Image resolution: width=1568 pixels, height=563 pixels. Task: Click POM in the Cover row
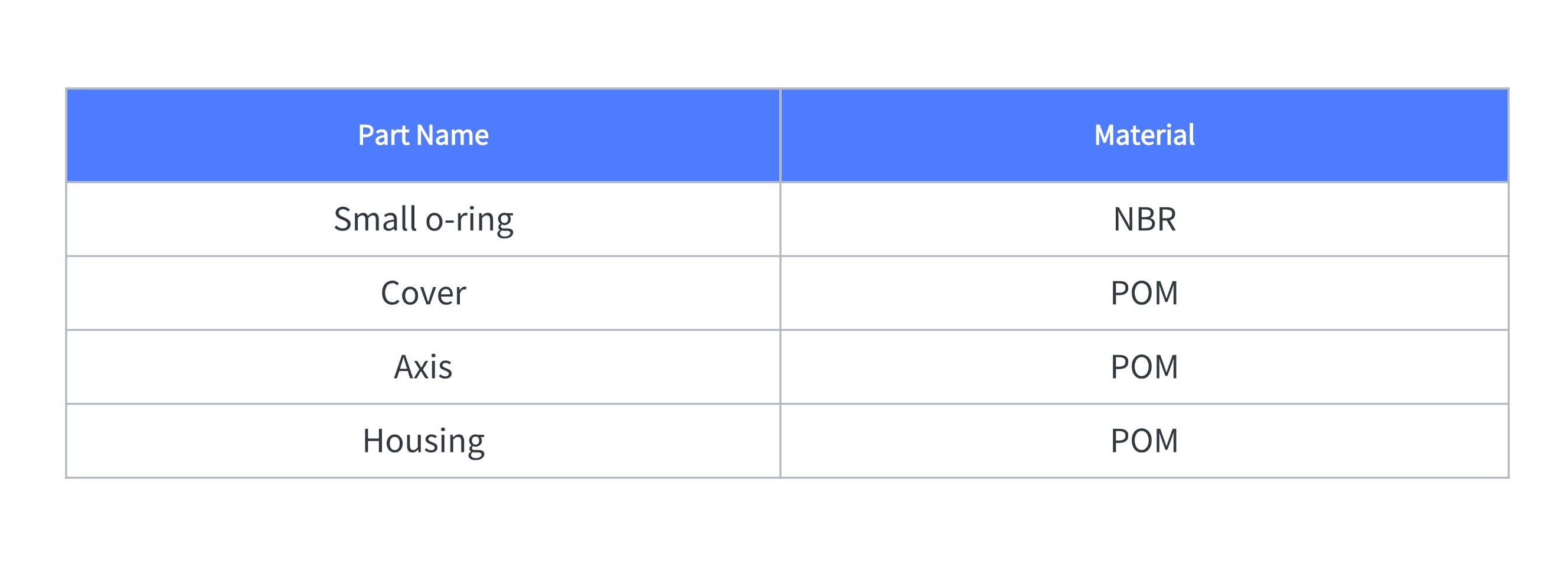point(1144,293)
